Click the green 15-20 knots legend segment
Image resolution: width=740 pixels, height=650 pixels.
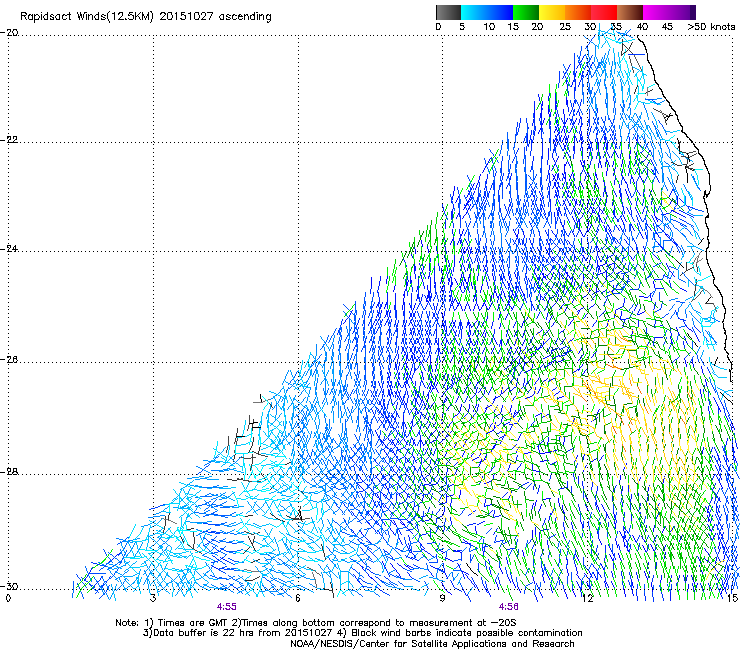(x=526, y=12)
